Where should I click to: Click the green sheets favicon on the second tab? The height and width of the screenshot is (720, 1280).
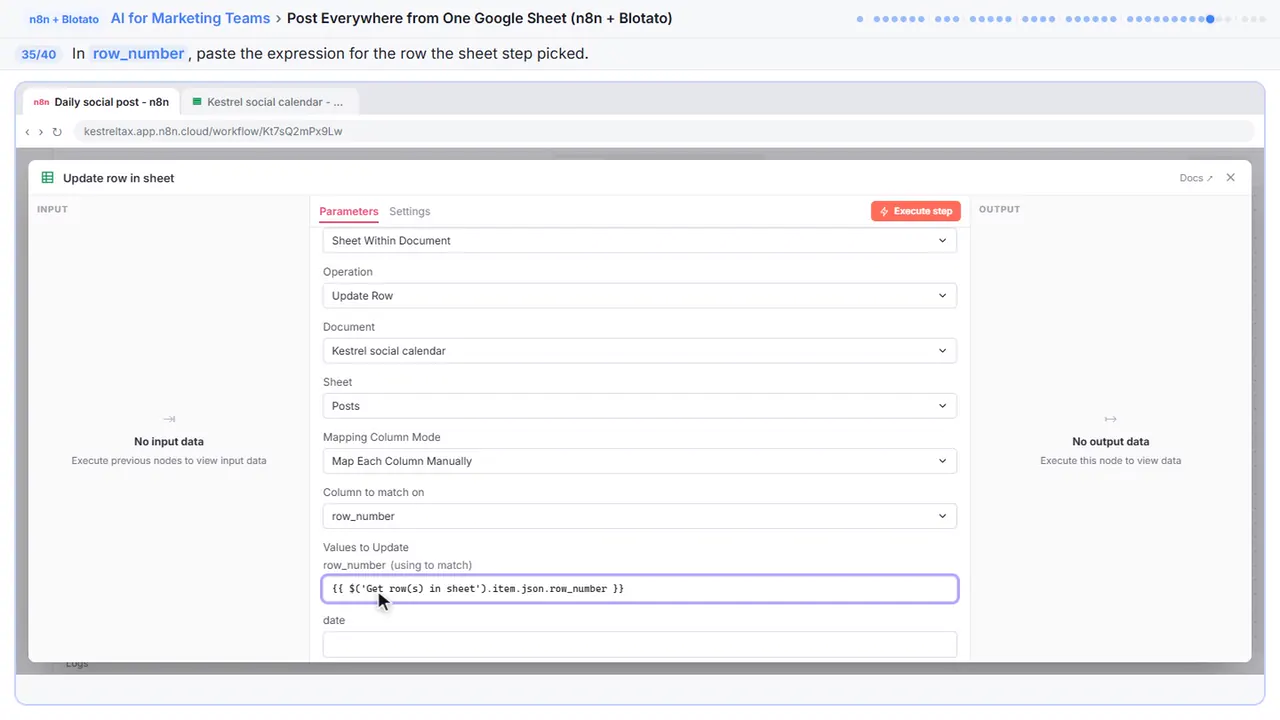pyautogui.click(x=197, y=102)
